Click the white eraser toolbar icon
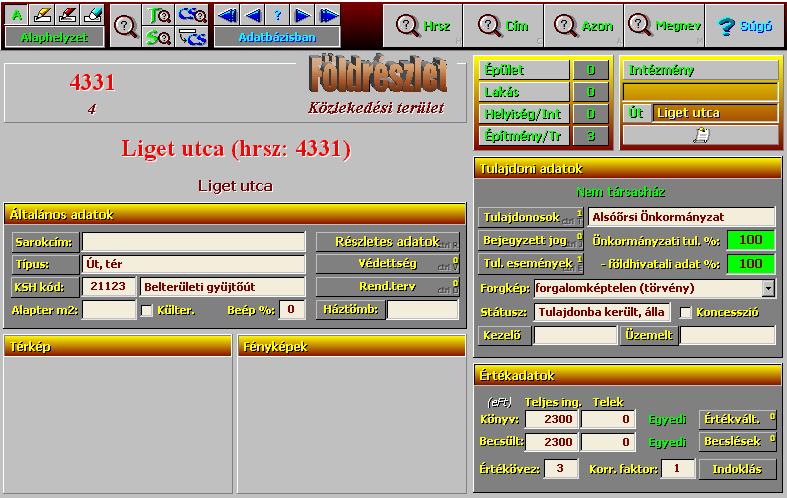787x498 pixels. [92, 15]
